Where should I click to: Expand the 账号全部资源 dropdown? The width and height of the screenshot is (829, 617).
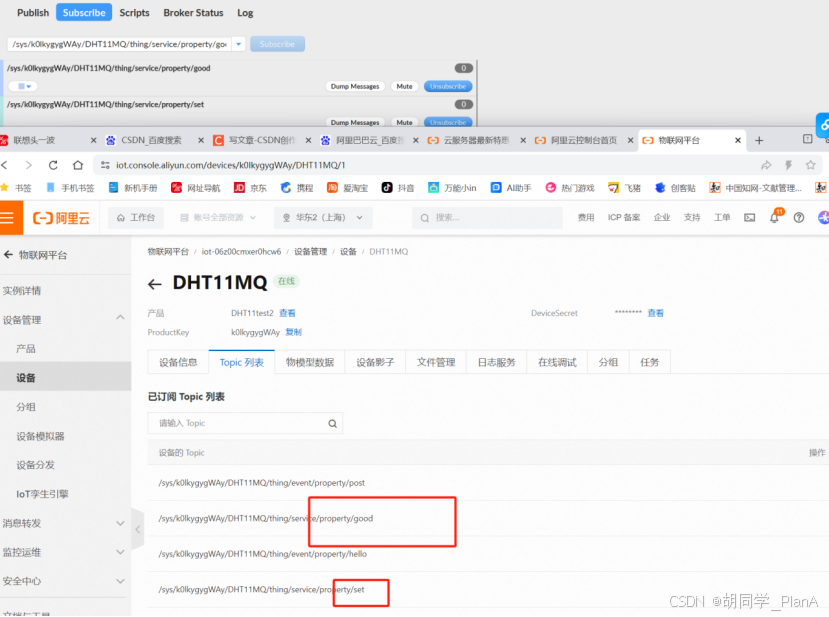(218, 217)
